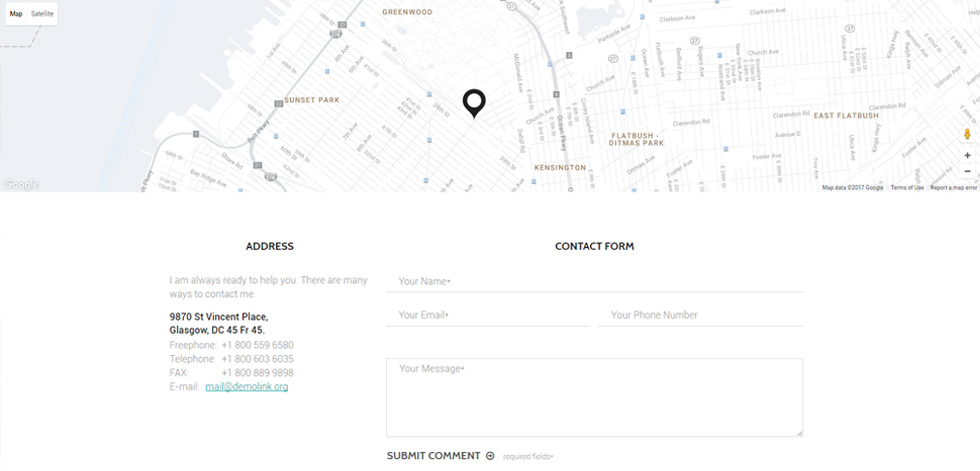Focus the Your Name input field

pos(594,281)
